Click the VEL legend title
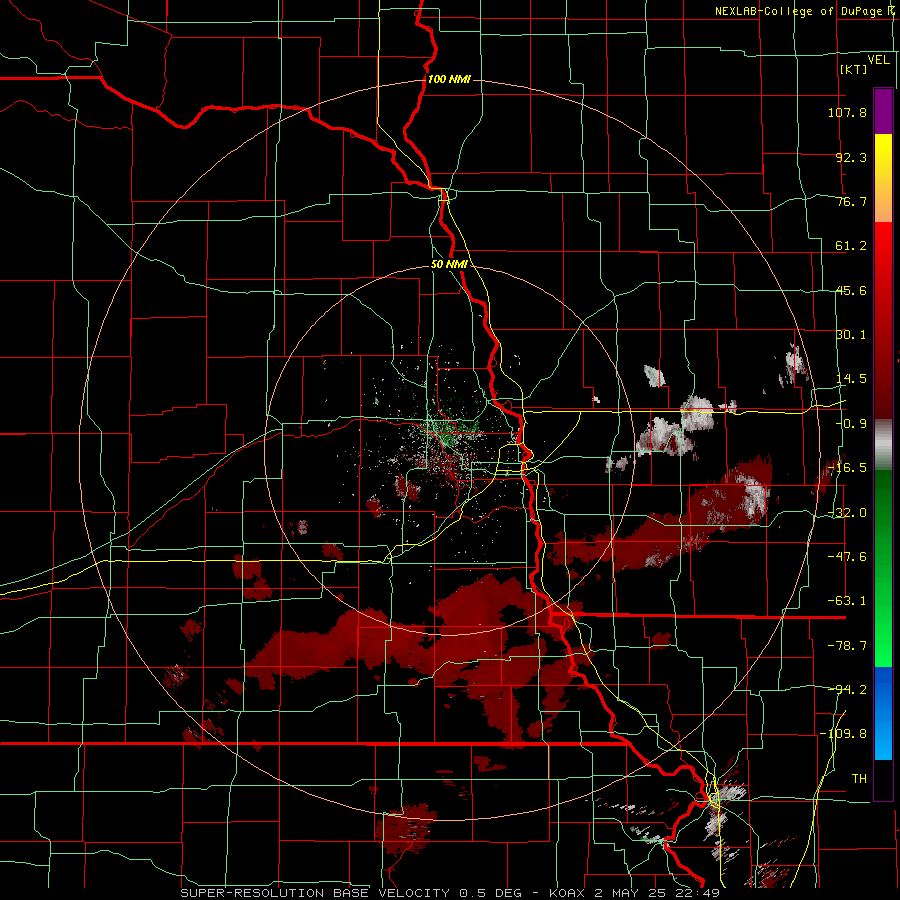Image resolution: width=900 pixels, height=900 pixels. 878,59
